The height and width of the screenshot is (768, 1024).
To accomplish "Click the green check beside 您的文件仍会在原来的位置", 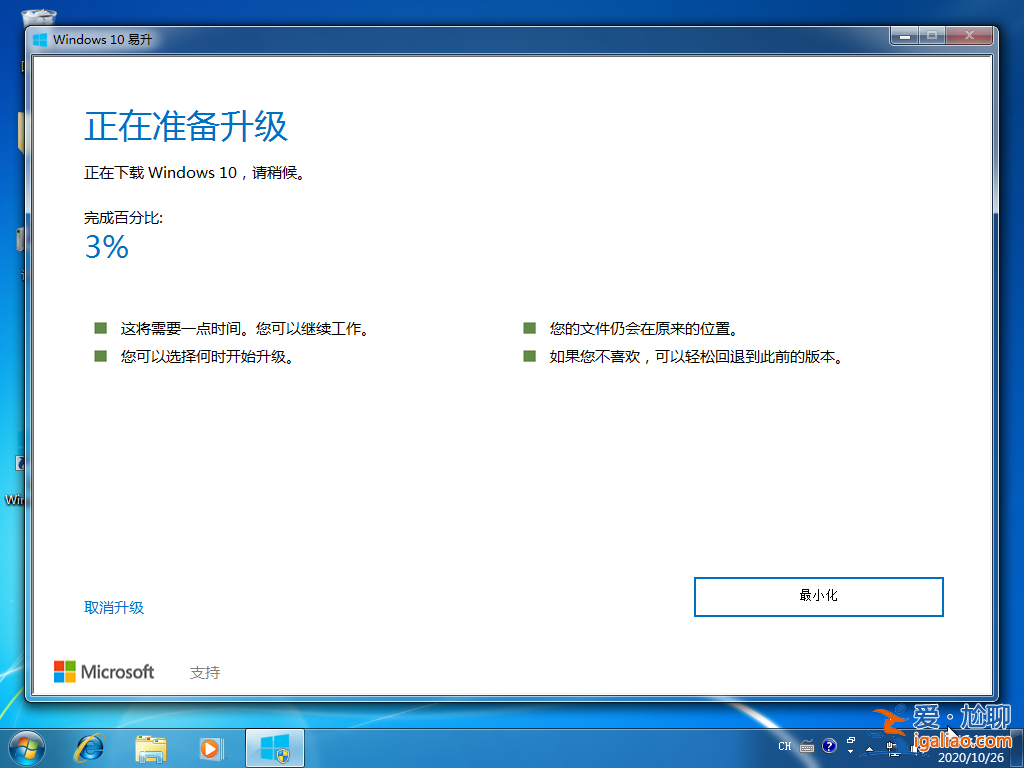I will [528, 327].
